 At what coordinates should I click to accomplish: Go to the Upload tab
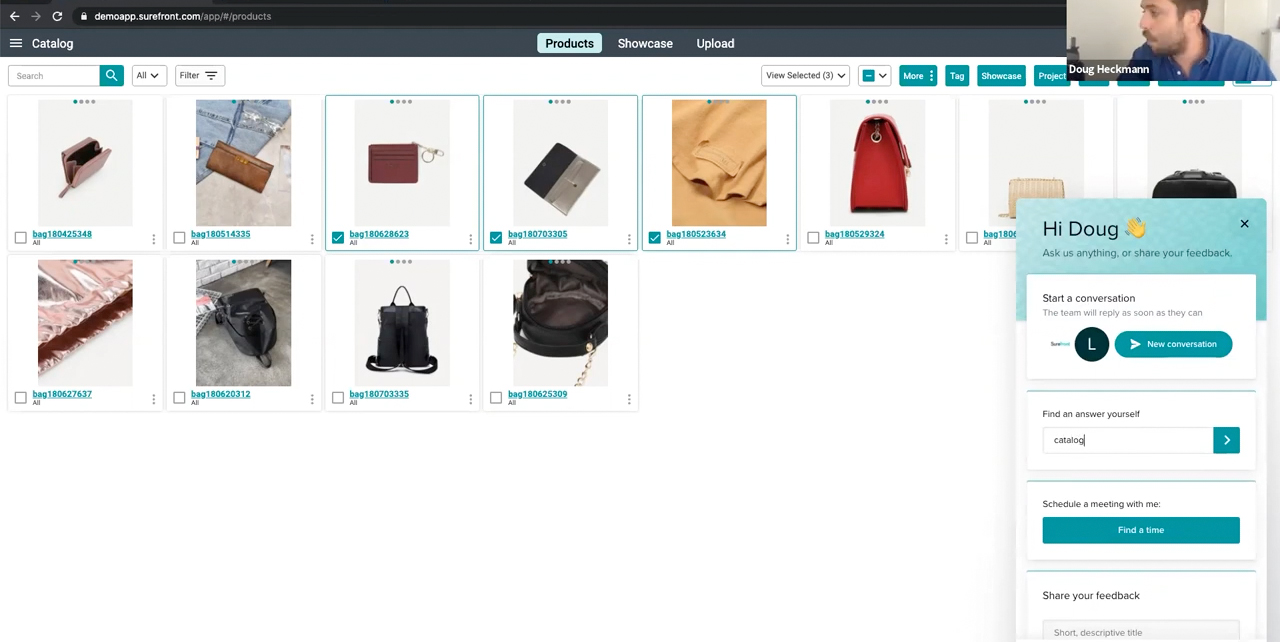(x=715, y=43)
